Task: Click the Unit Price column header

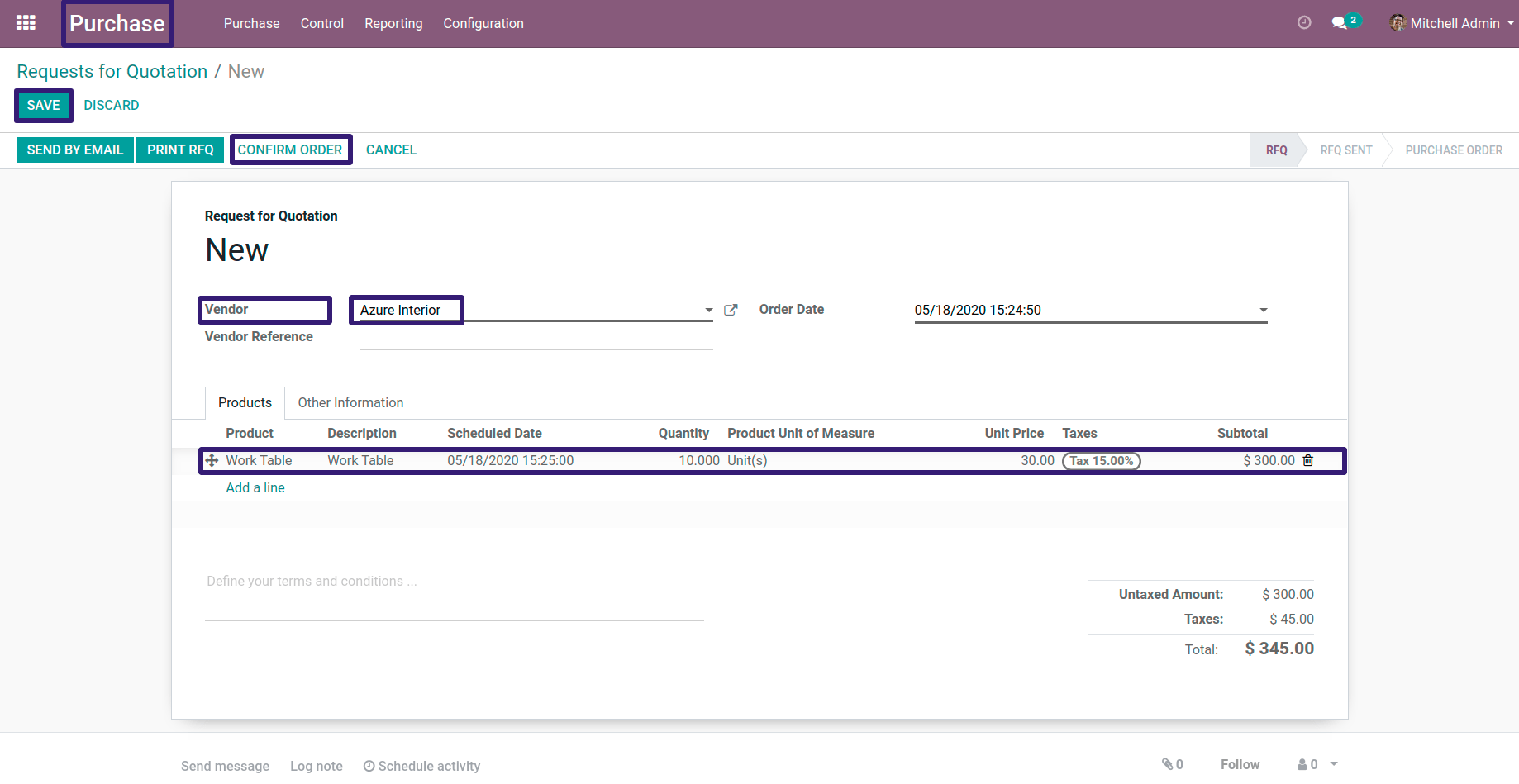Action: tap(1014, 433)
